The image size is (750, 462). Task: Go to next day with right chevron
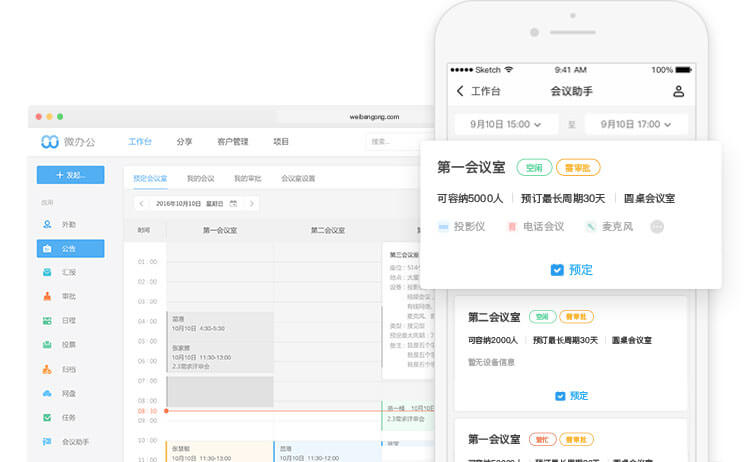251,204
